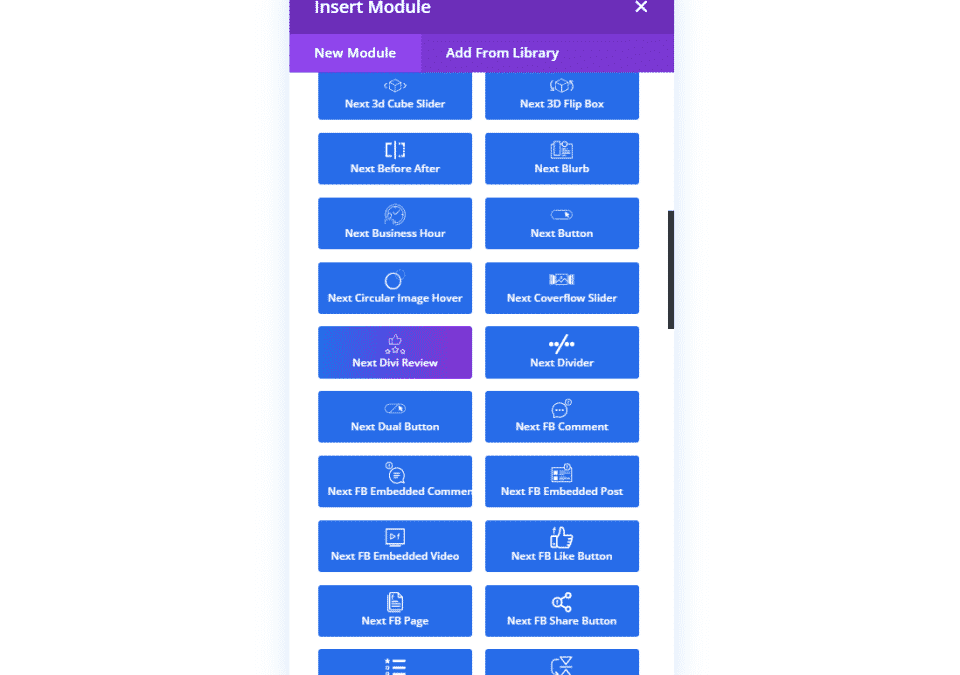960x675 pixels.
Task: Insert the Next FB Like Button thumbs-up
Action: point(561,537)
